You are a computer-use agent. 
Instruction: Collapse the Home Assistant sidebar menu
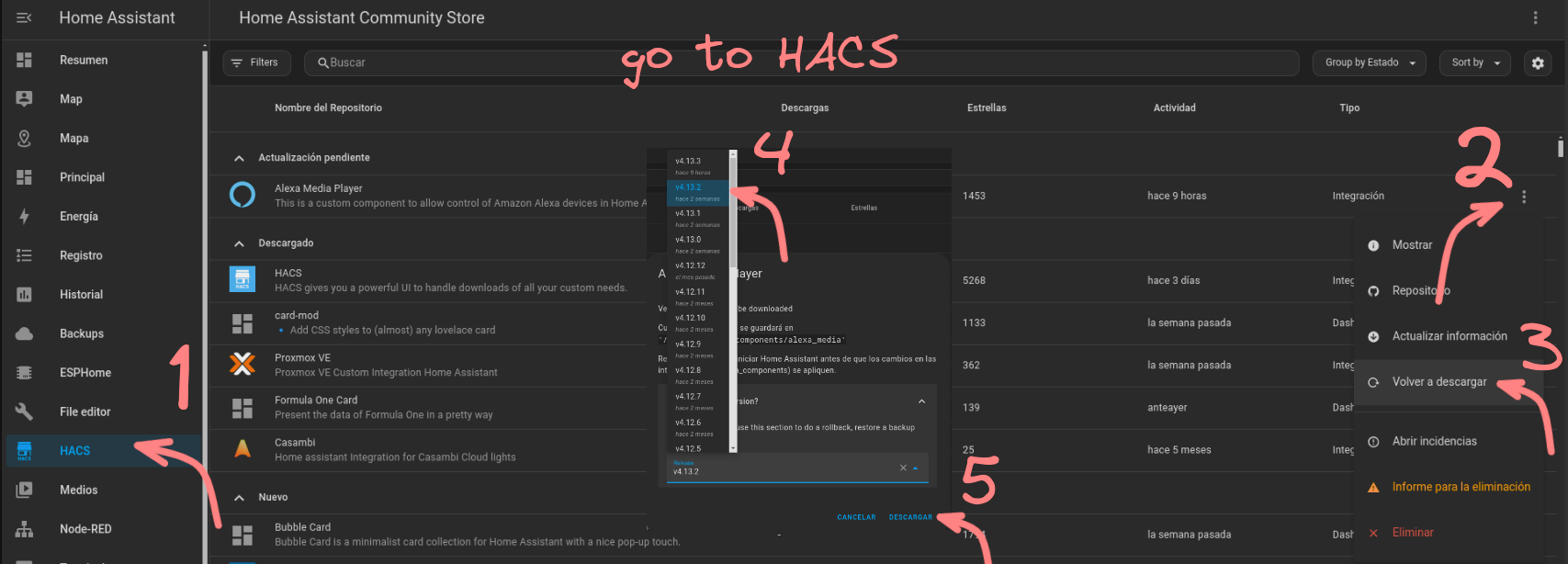click(24, 17)
